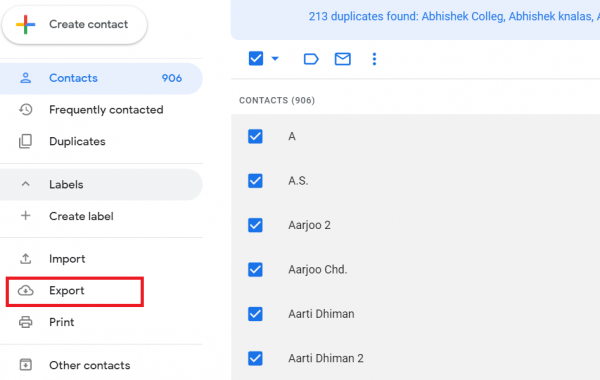Click the history clock icon beside Frequently contacted
Screen dimensions: 600x380
point(26,110)
